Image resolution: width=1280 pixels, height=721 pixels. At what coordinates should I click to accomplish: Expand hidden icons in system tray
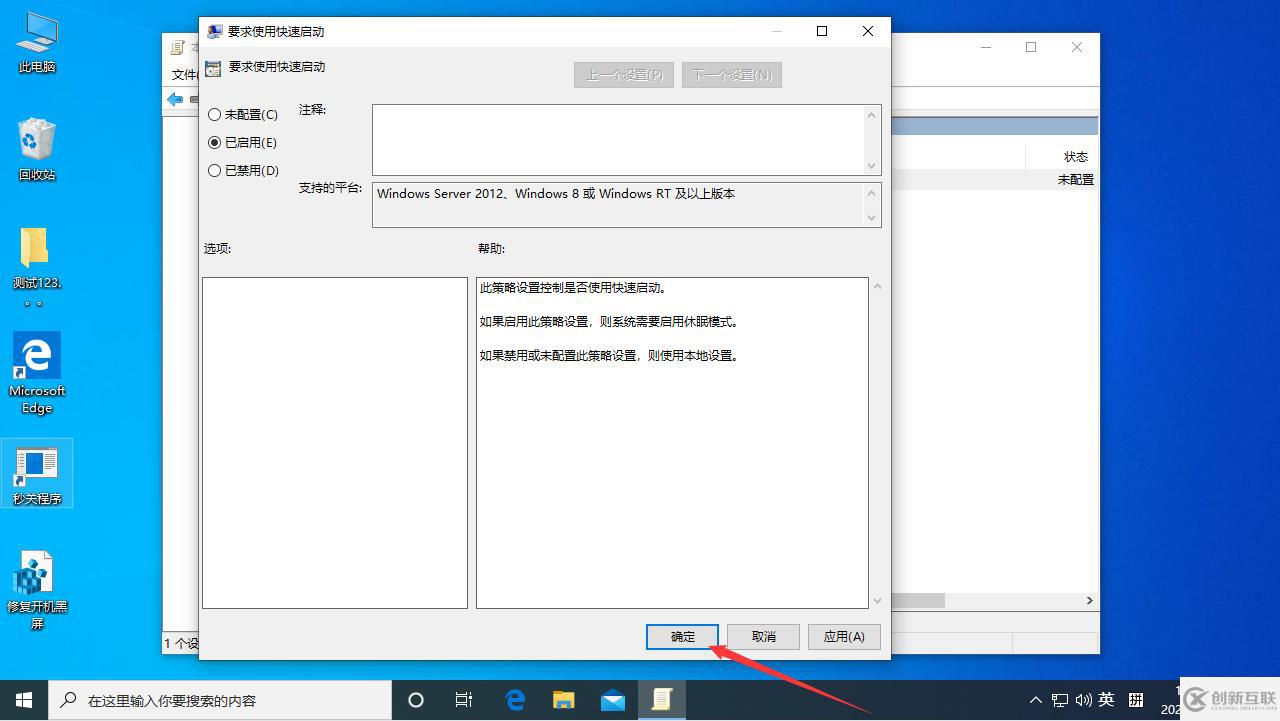pyautogui.click(x=1035, y=700)
